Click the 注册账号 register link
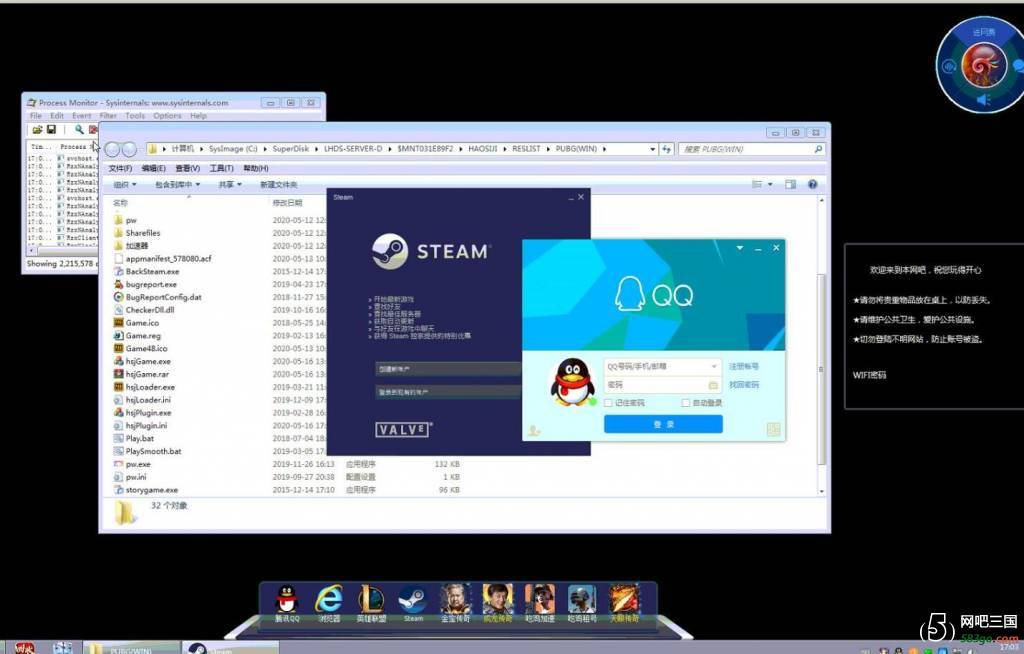 point(743,367)
